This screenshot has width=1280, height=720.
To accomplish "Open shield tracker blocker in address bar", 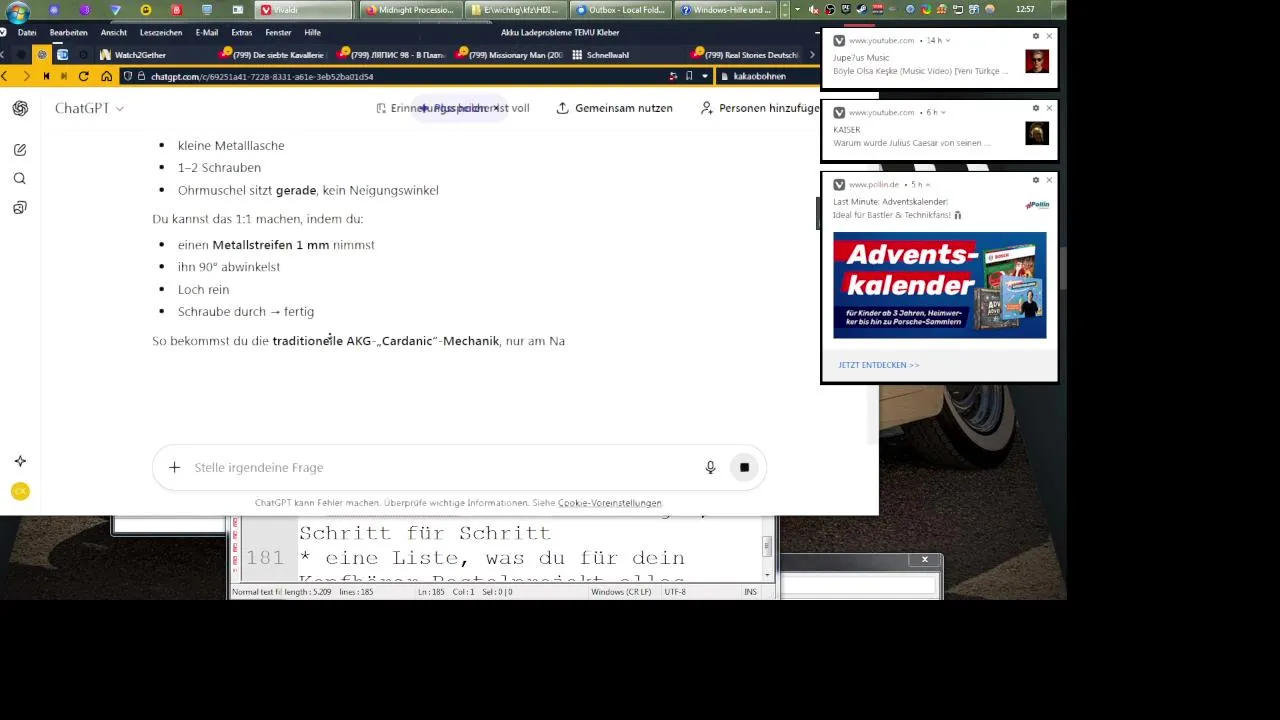I will pos(127,76).
